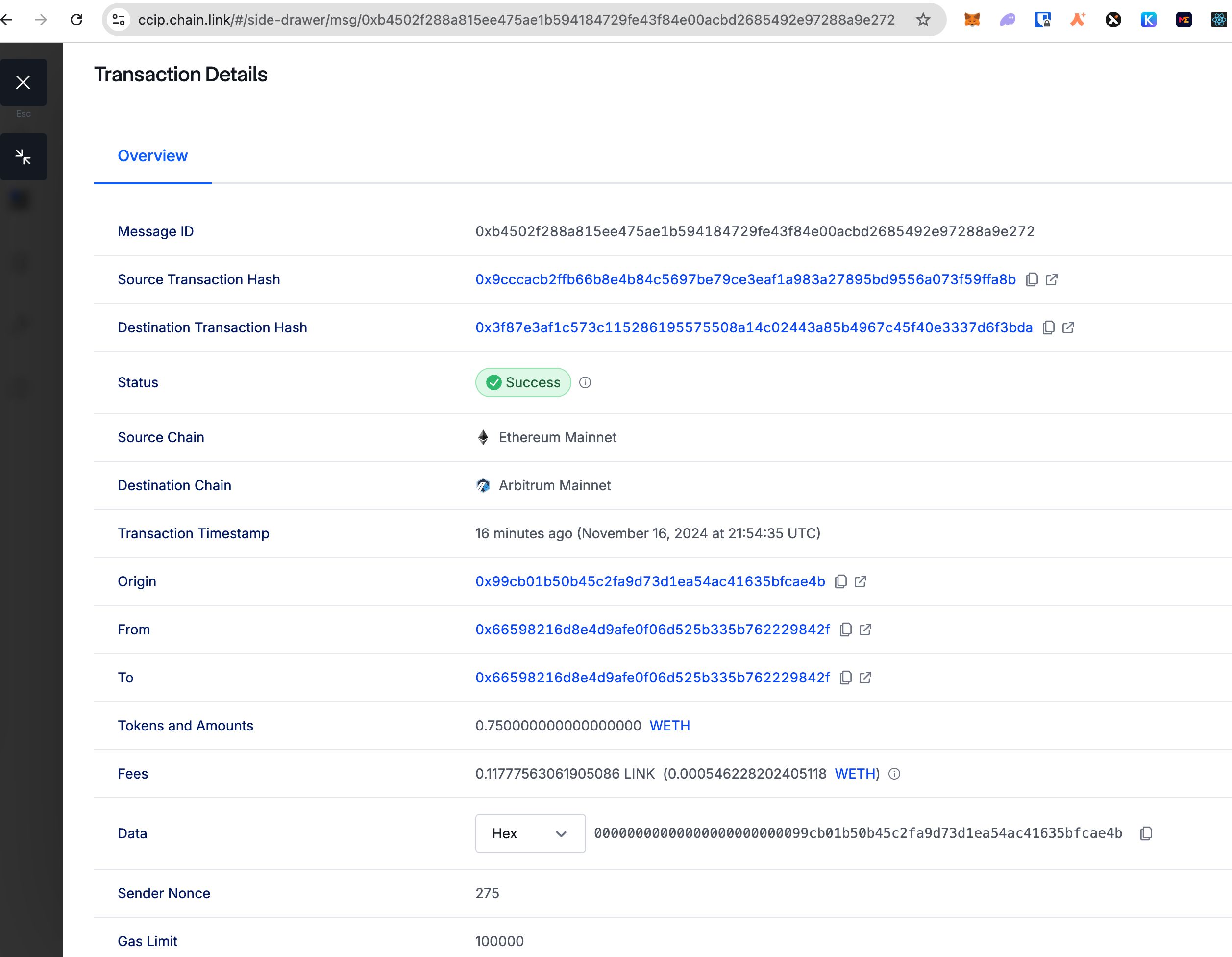The image size is (1232, 957).
Task: Open Source Transaction Hash in explorer
Action: point(1052,279)
